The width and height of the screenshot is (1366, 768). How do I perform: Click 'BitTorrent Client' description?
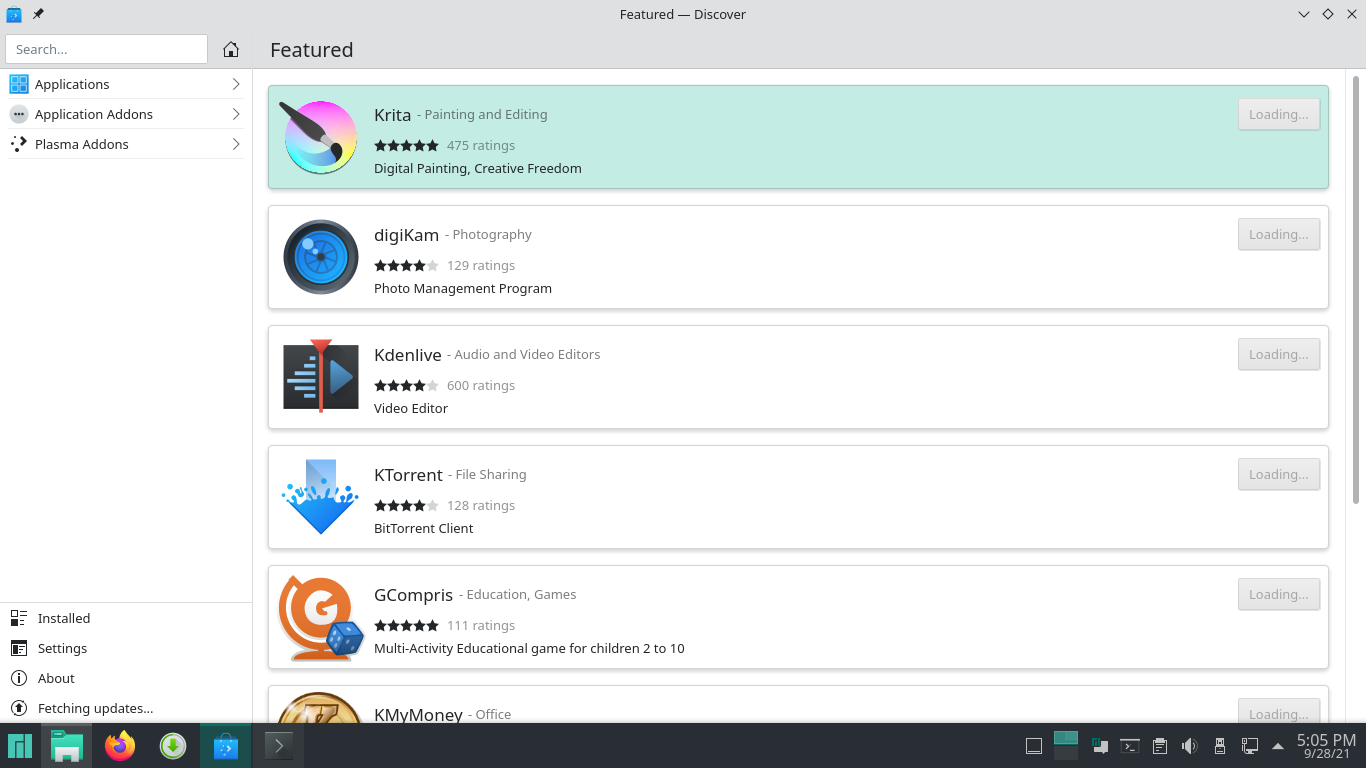[x=424, y=528]
